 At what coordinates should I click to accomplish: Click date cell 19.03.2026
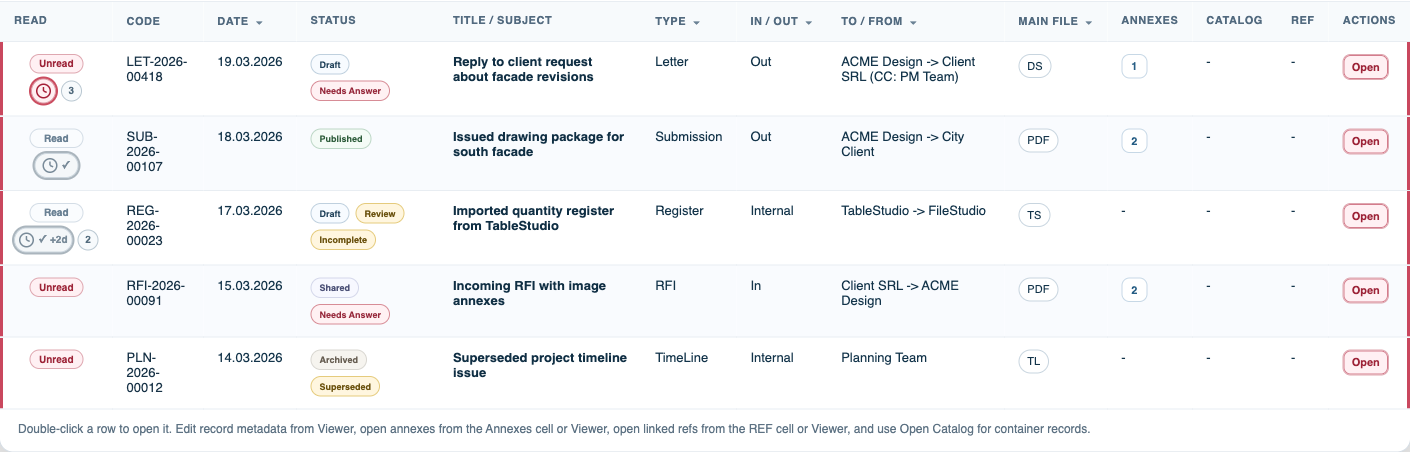click(250, 62)
